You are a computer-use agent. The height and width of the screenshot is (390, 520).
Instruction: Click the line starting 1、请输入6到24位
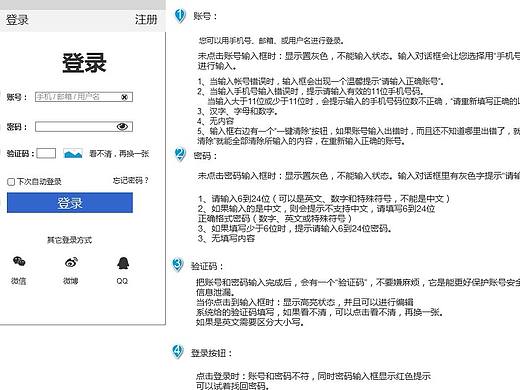click(x=324, y=199)
